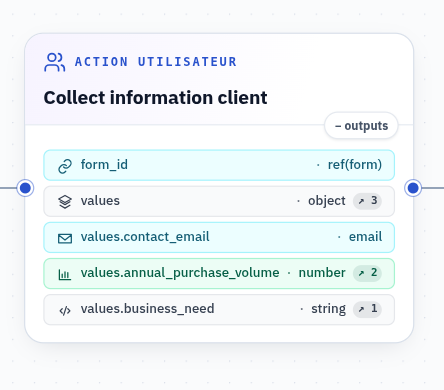This screenshot has width=444, height=390.
Task: Collapse the outputs section
Action: tap(361, 126)
